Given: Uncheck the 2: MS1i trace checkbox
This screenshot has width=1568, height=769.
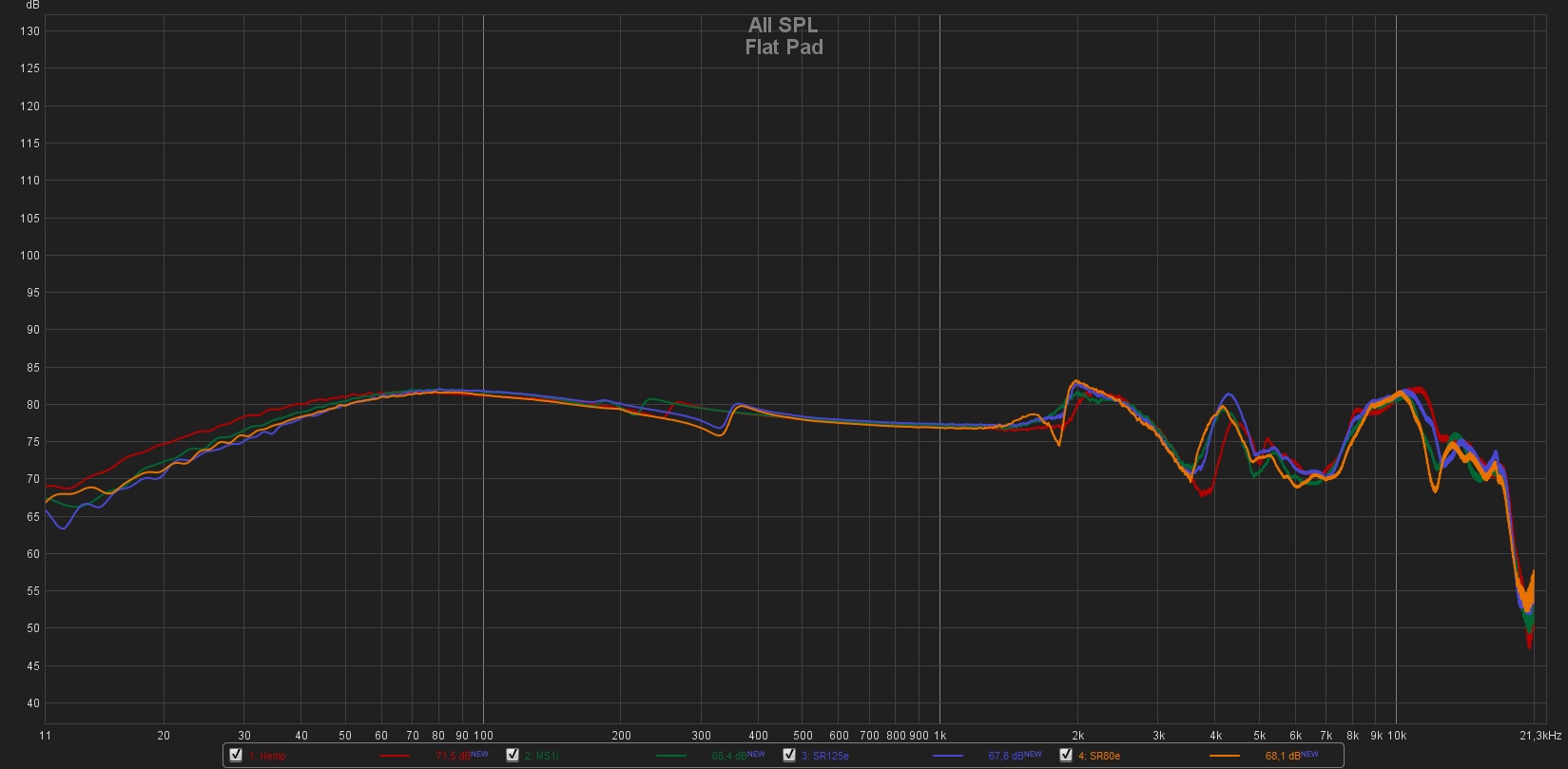Looking at the screenshot, I should point(512,755).
